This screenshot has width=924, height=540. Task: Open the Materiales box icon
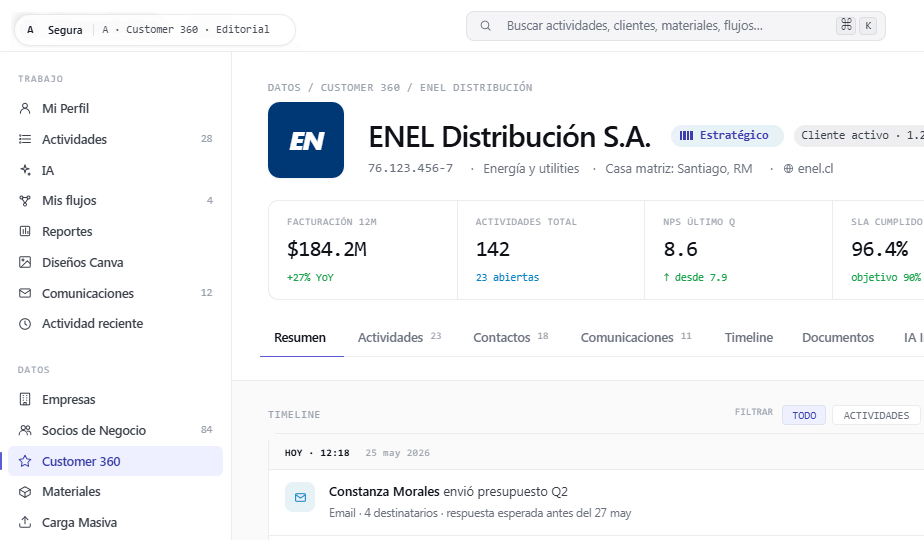[x=25, y=492]
